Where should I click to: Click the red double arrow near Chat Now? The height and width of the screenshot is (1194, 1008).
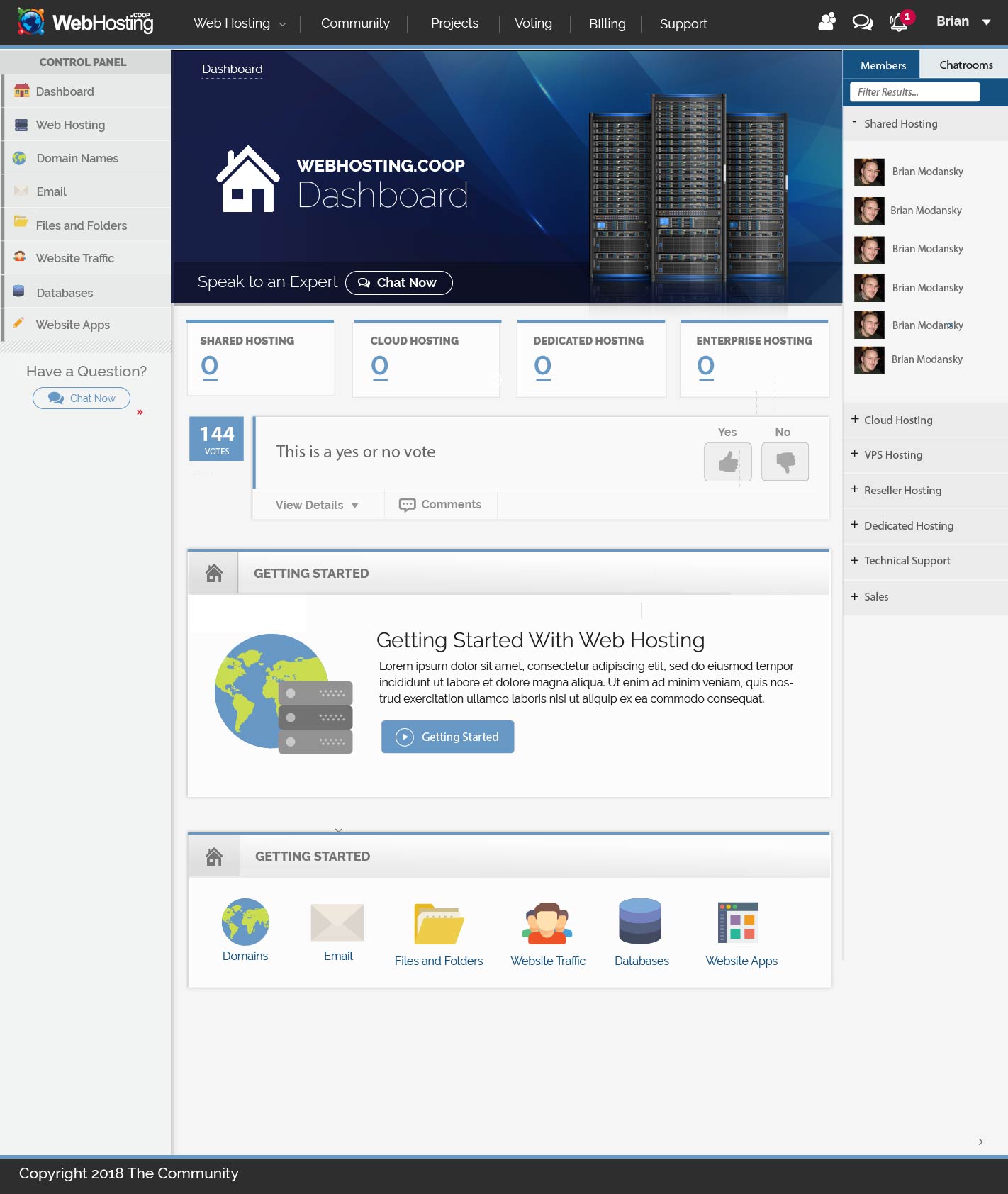(x=140, y=412)
